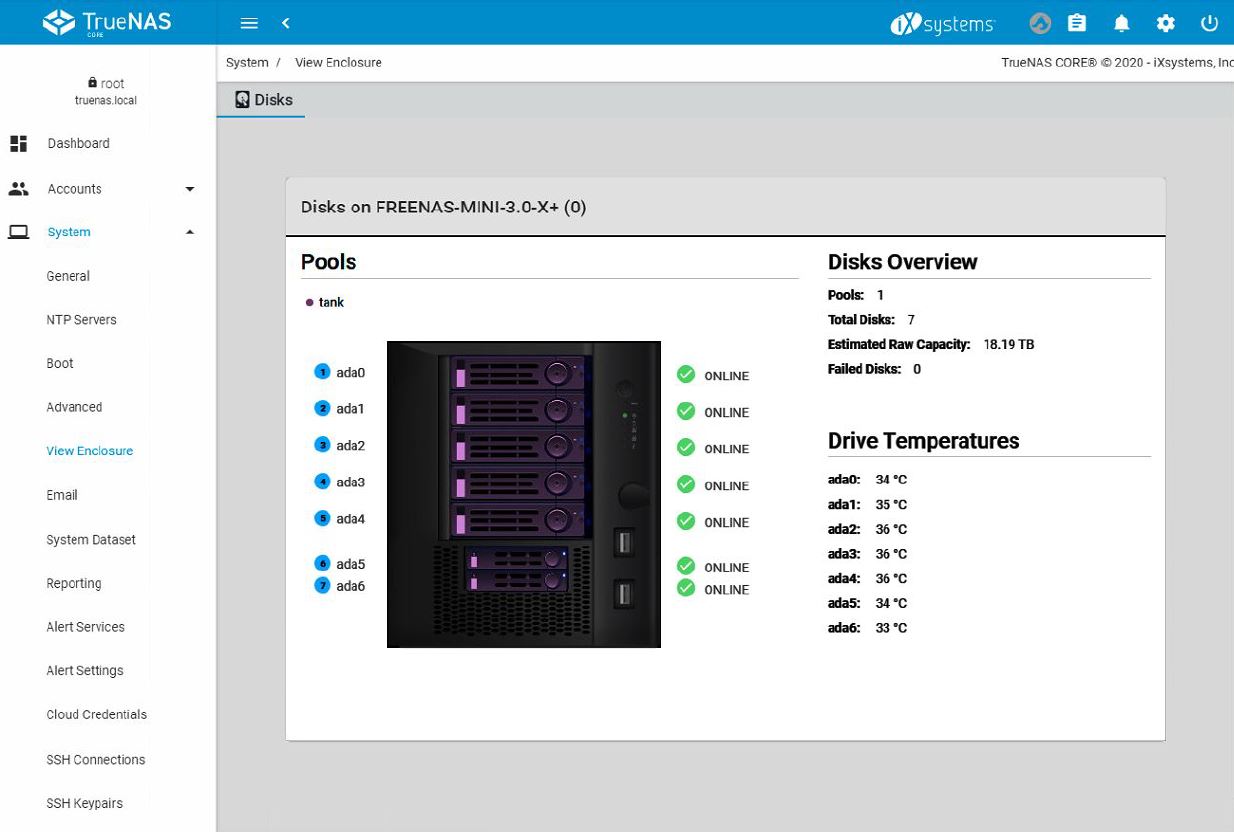Open Cloud Credentials page
The width and height of the screenshot is (1234, 832).
pos(96,715)
